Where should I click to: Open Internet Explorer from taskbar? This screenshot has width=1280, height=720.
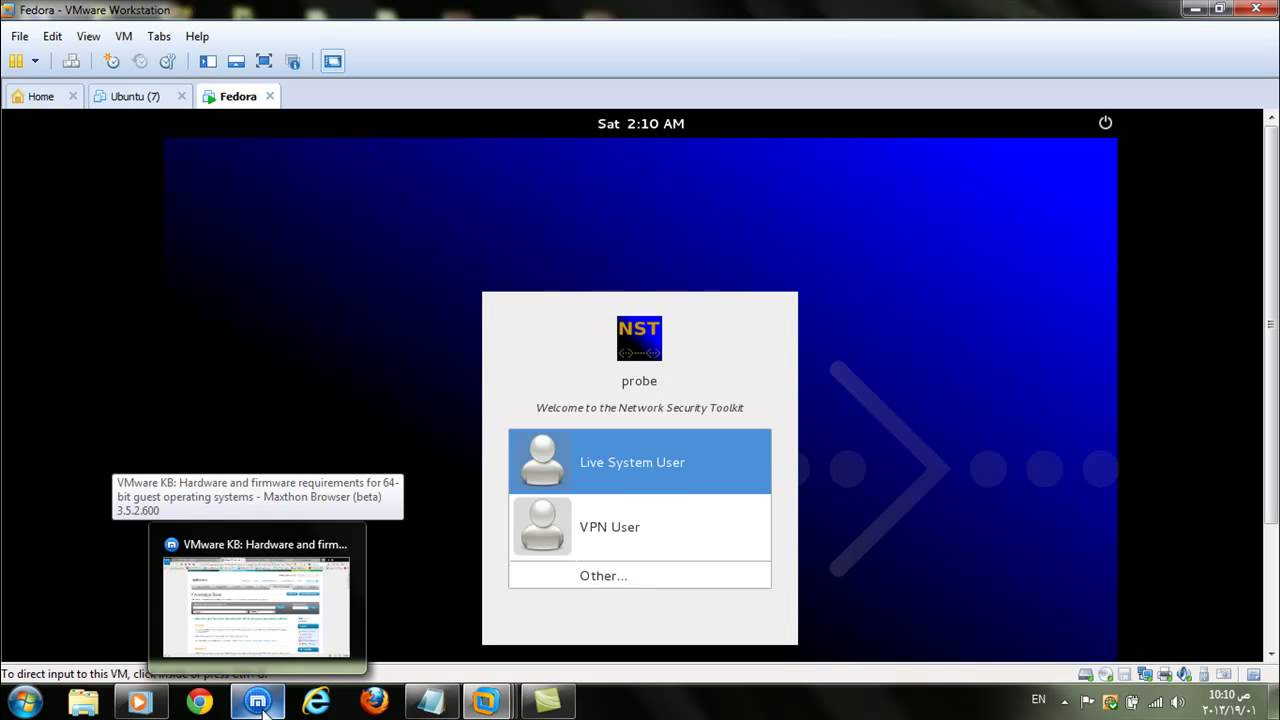tap(316, 702)
